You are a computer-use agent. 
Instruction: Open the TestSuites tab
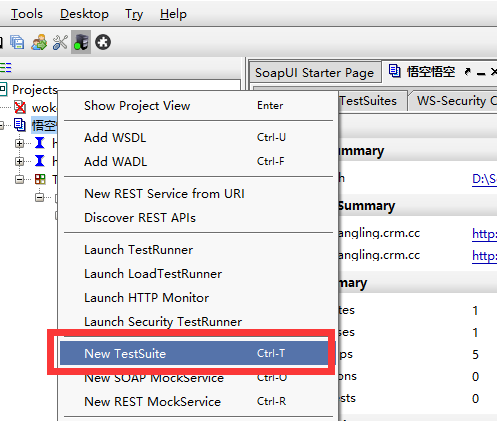372,100
